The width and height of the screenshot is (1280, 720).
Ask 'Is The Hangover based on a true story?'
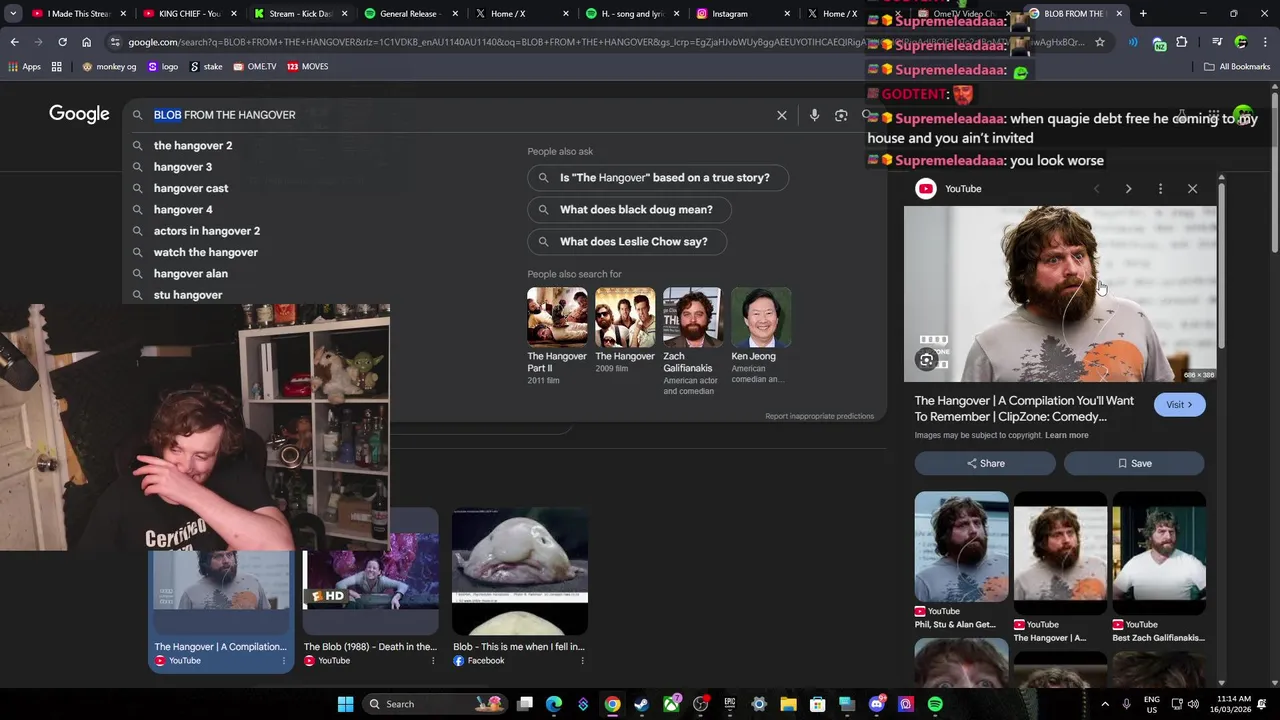click(658, 178)
